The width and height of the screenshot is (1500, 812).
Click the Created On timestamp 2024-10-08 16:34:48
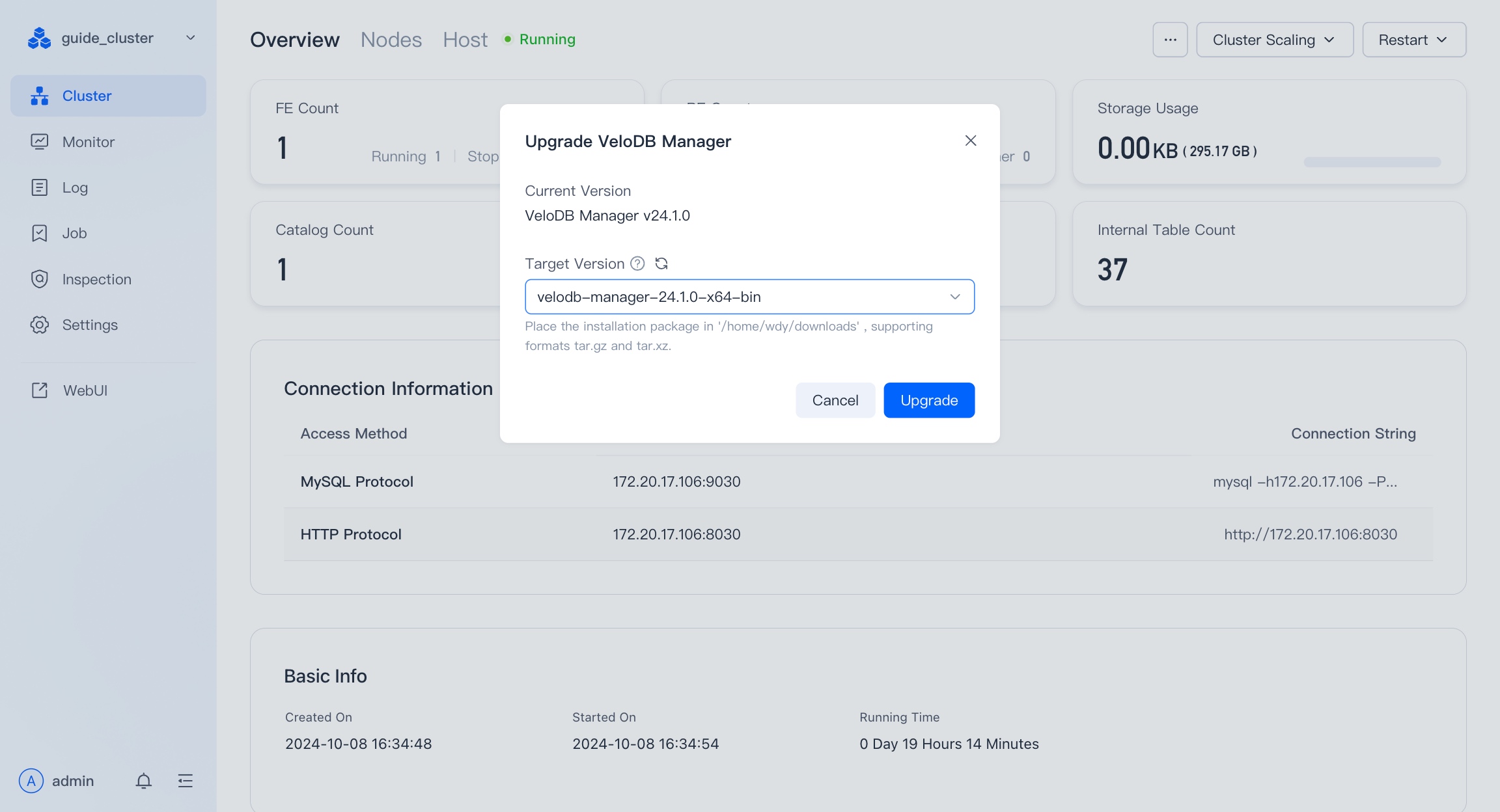coord(359,744)
